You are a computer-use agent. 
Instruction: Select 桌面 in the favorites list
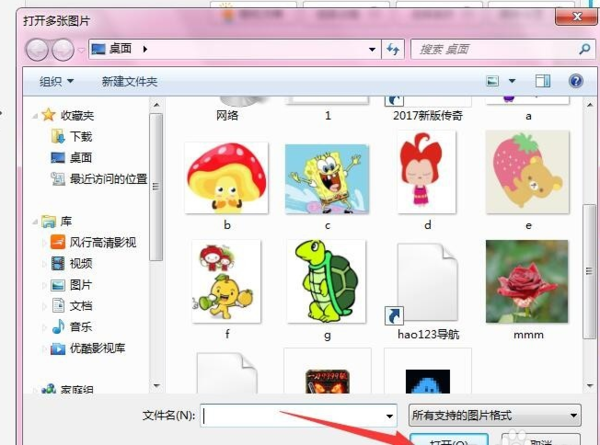[x=72, y=157]
